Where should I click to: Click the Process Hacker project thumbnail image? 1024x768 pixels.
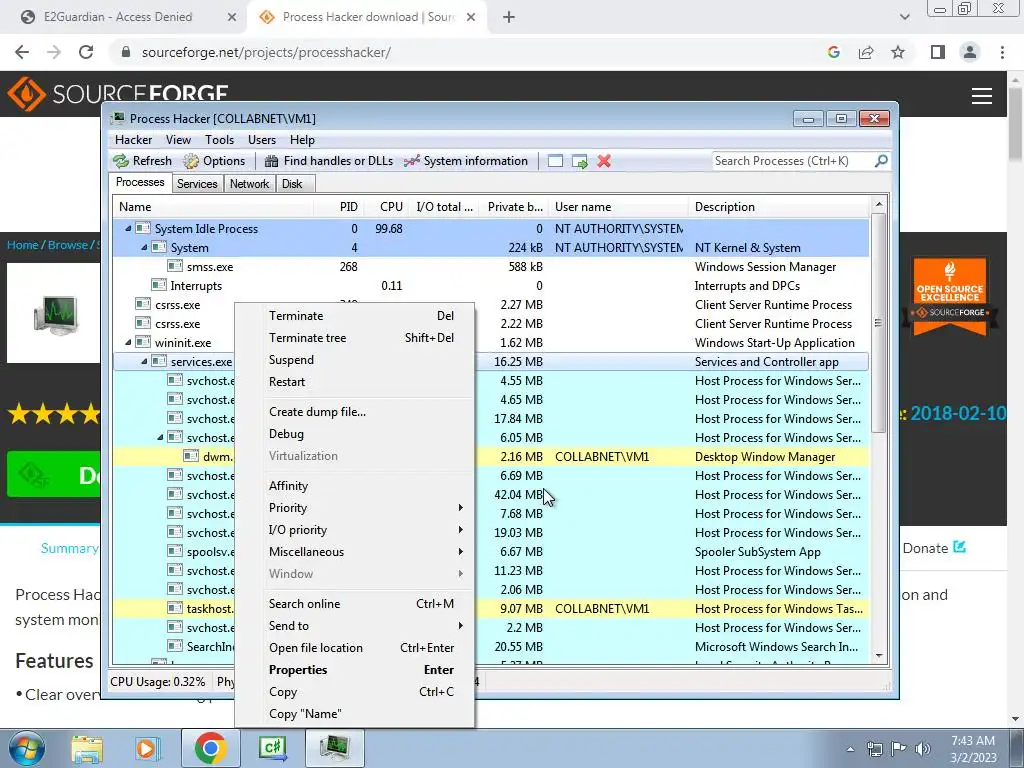tap(56, 313)
